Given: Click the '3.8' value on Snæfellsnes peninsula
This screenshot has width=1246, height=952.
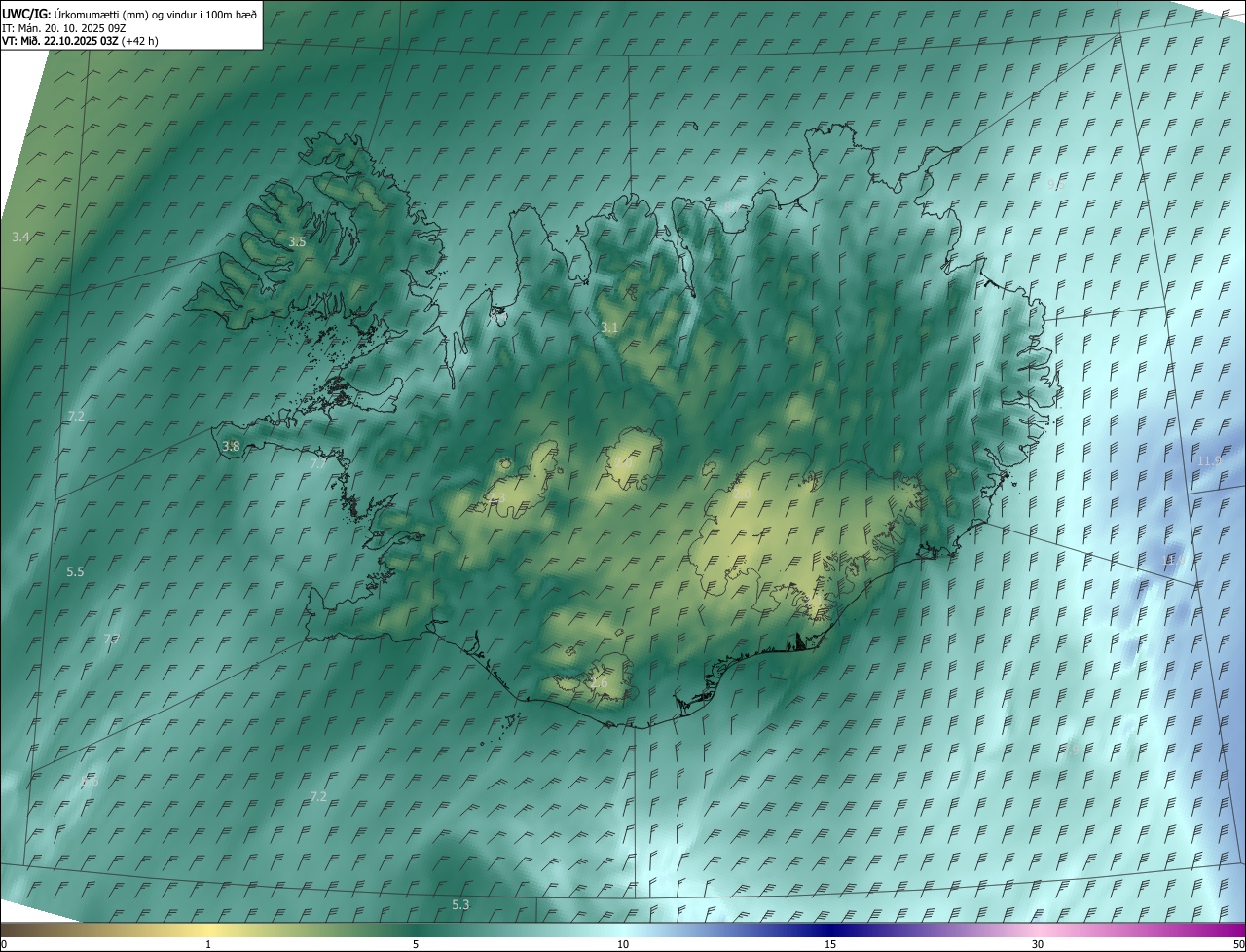Looking at the screenshot, I should point(231,446).
